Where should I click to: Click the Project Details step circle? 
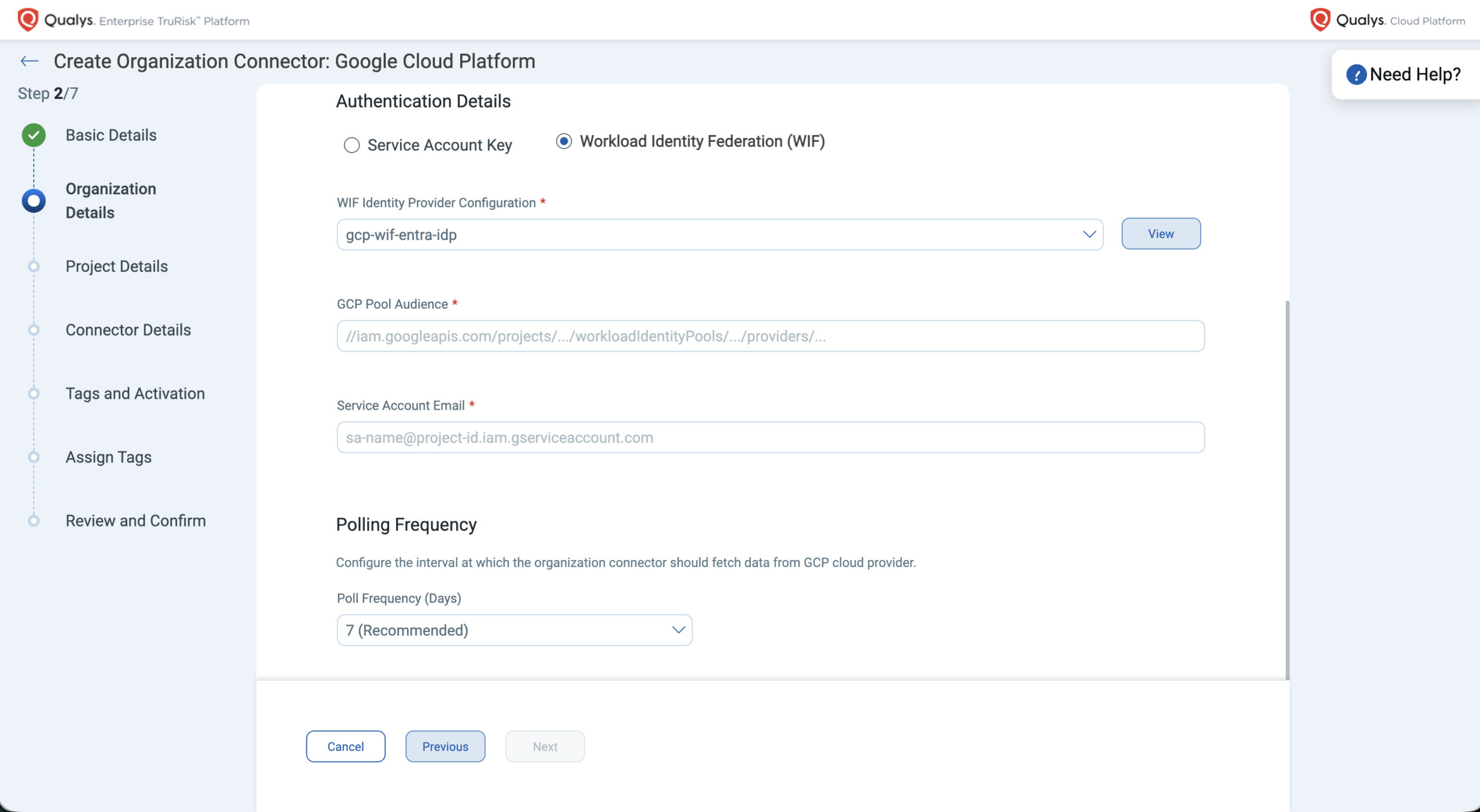(34, 266)
